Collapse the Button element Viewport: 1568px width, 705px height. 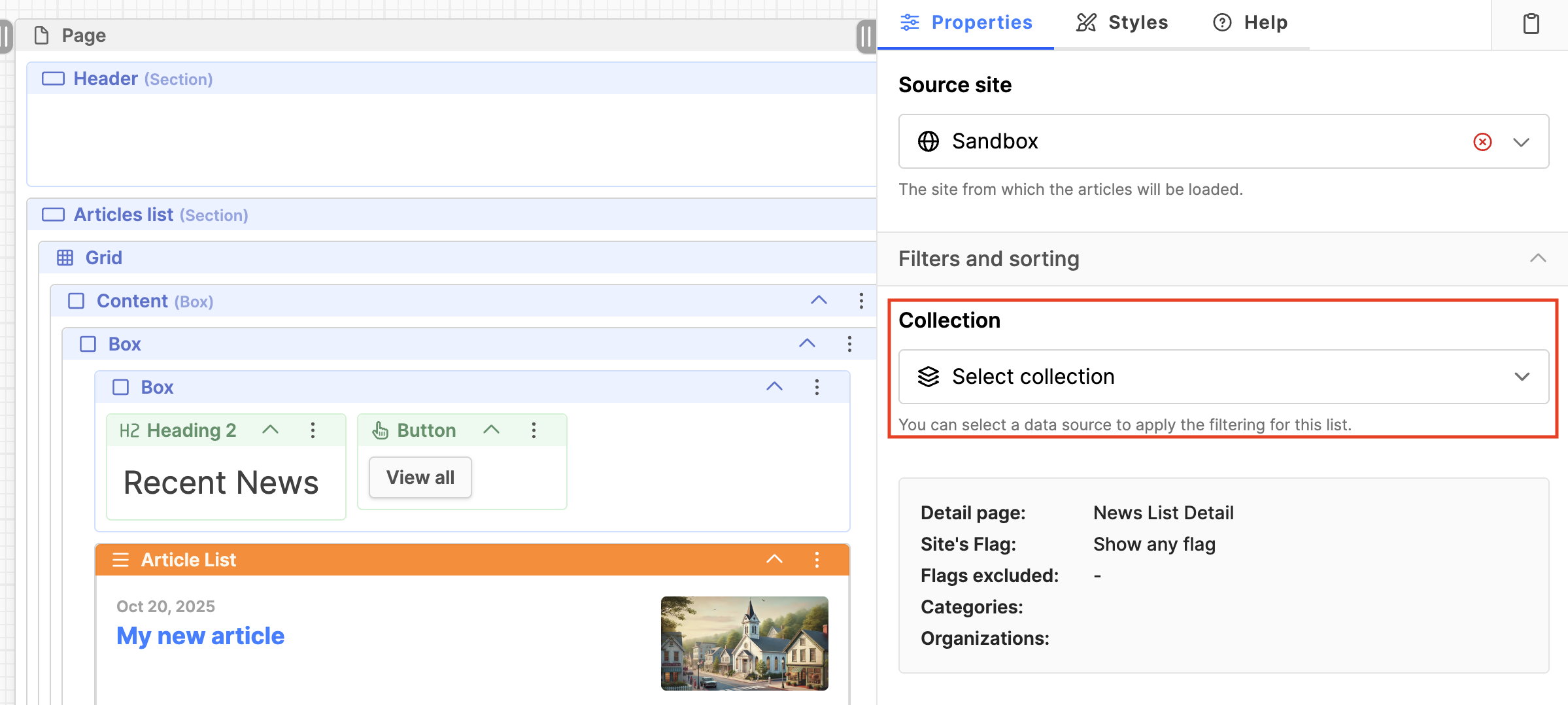click(491, 430)
